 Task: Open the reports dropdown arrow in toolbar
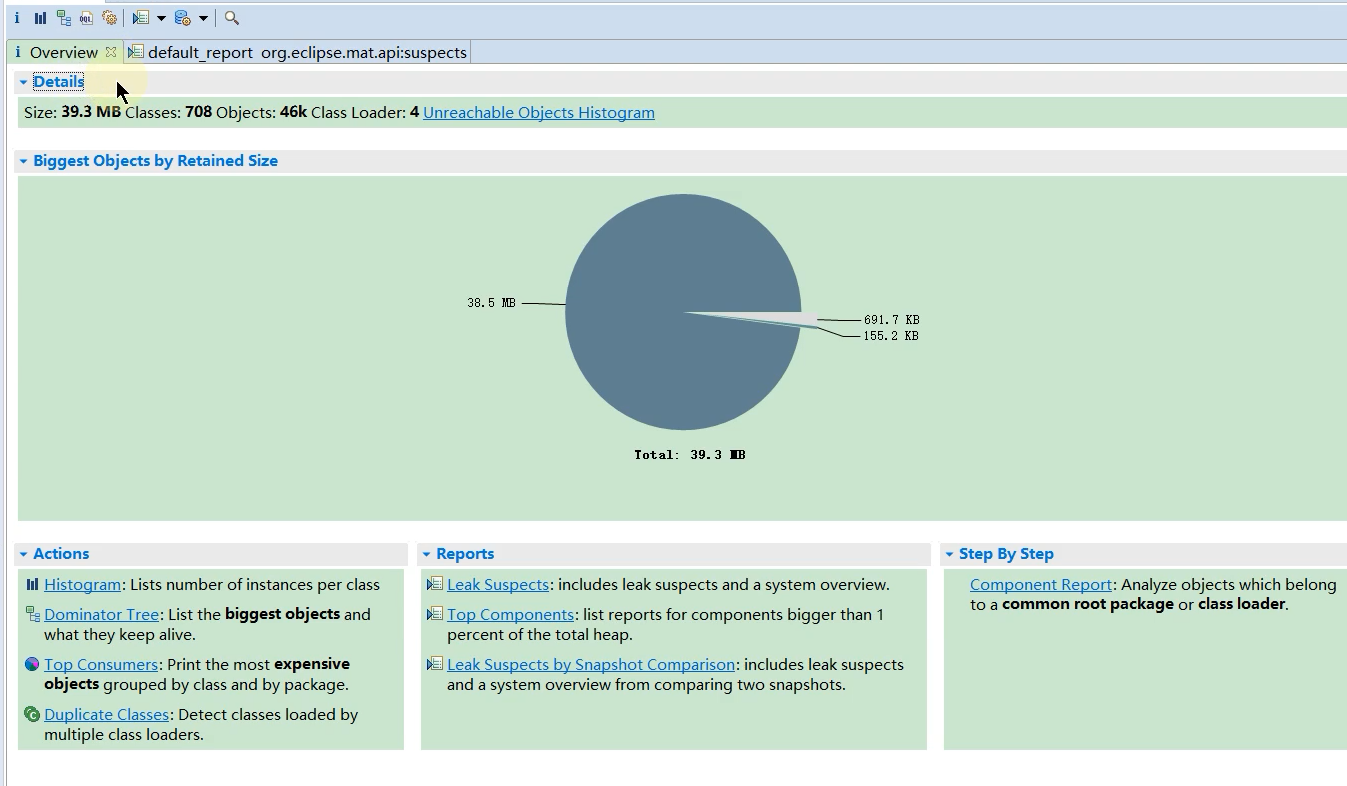point(161,18)
